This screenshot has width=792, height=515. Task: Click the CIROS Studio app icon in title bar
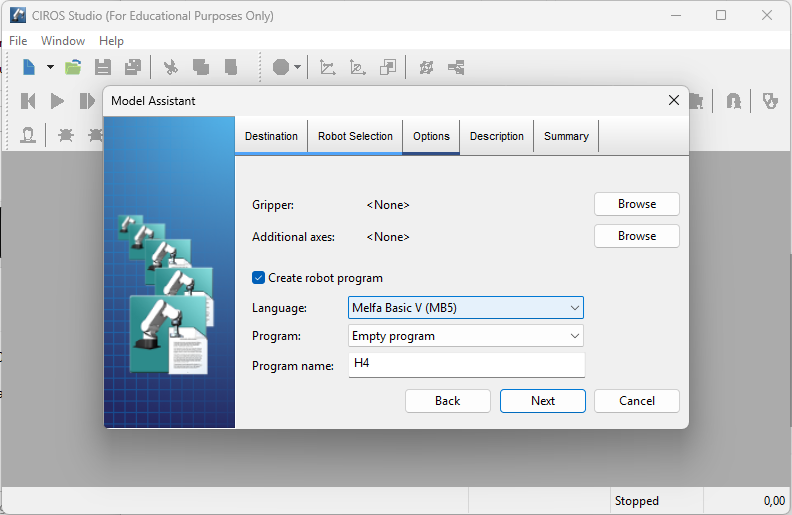[x=18, y=15]
